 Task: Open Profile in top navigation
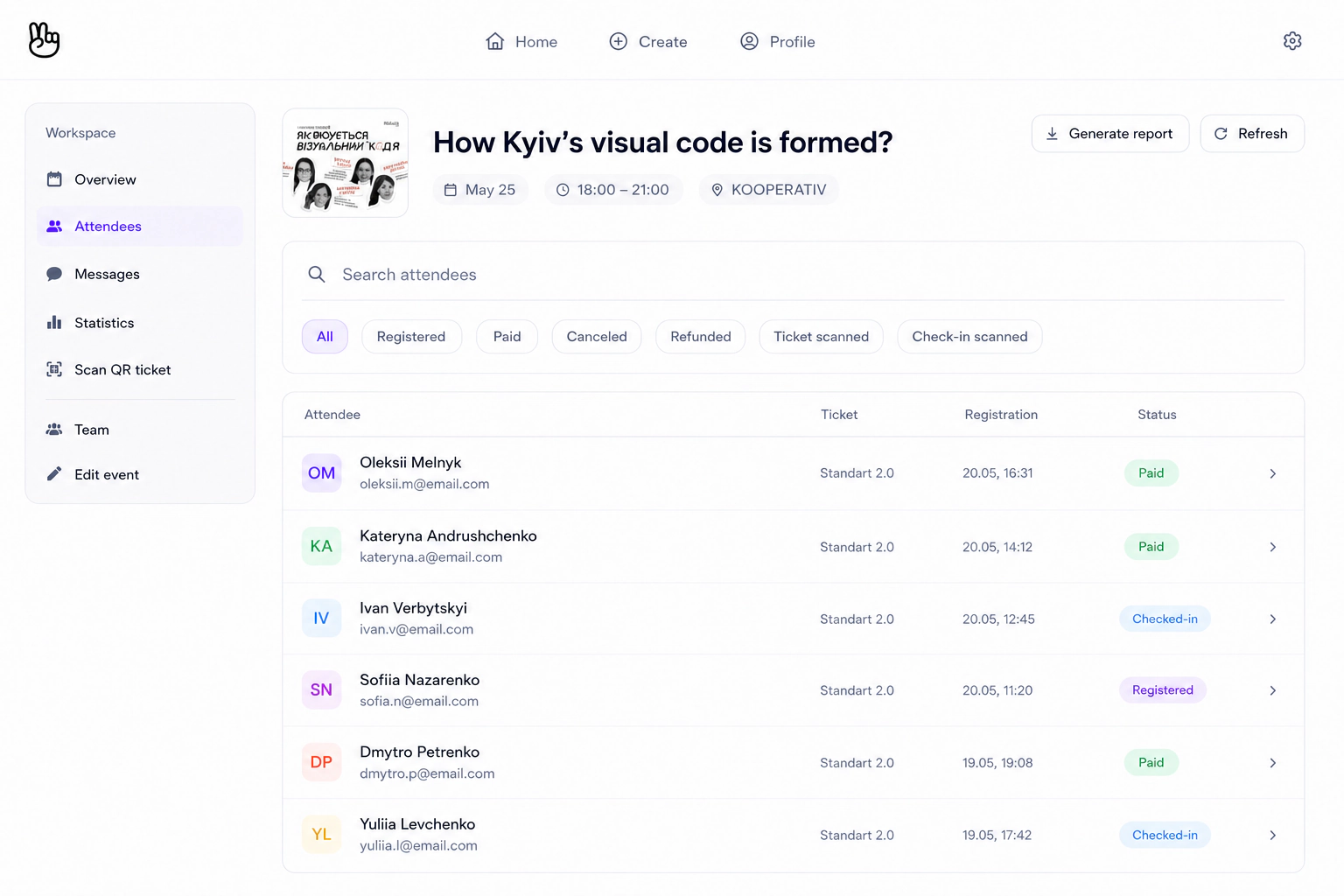(777, 42)
